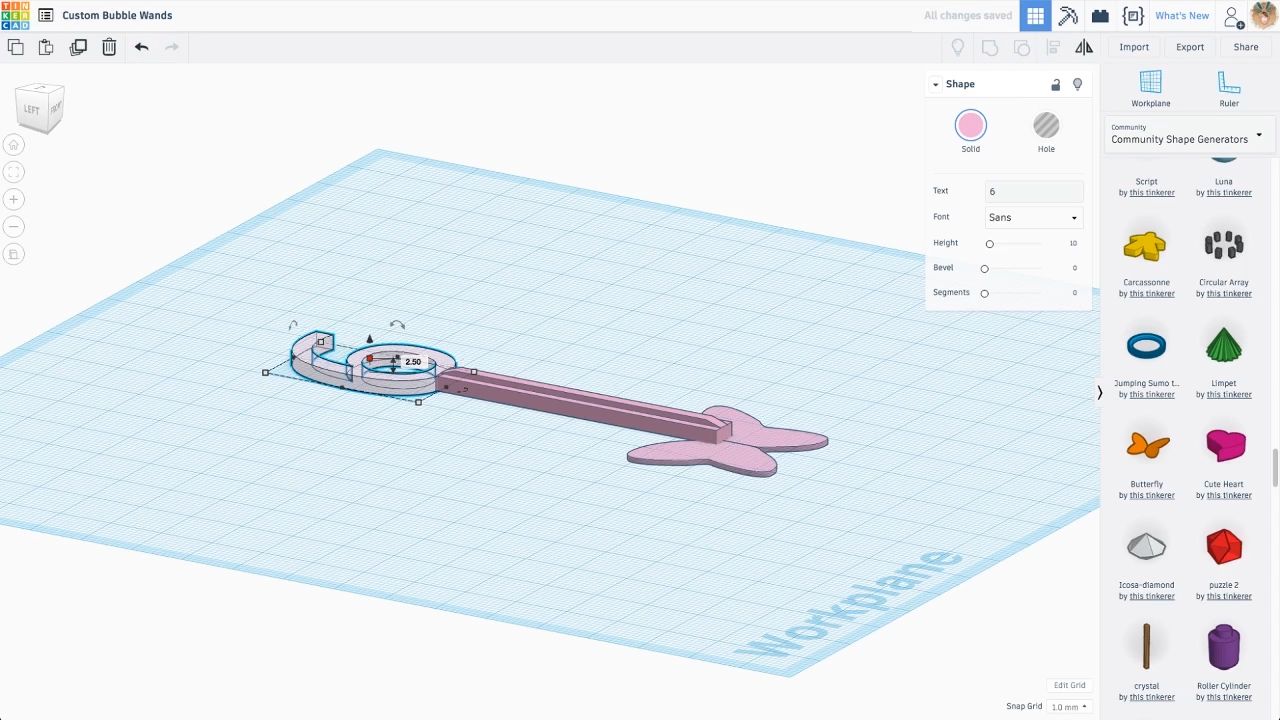The width and height of the screenshot is (1280, 720).
Task: Activate the Mirror tool
Action: click(1084, 47)
